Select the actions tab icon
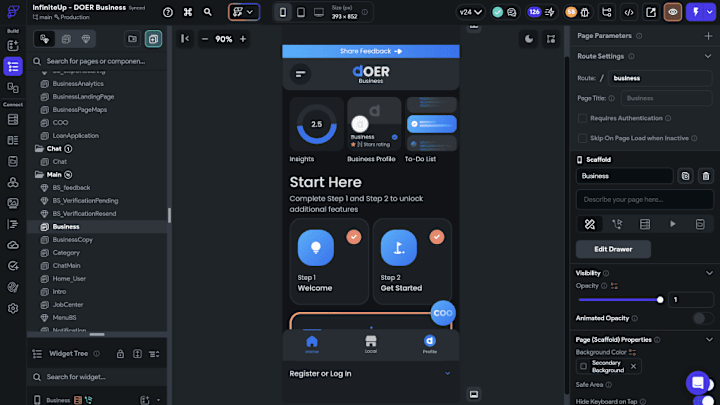720x405 pixels. 617,224
